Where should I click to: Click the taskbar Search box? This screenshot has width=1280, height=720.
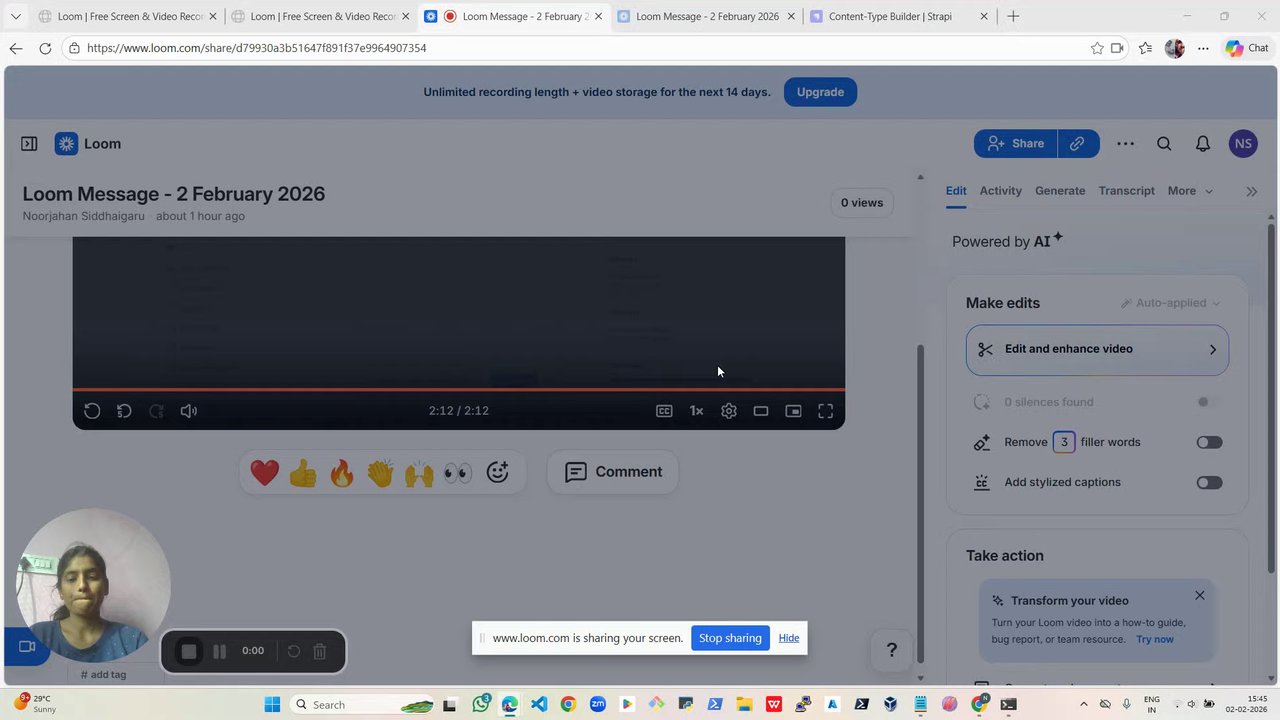pyautogui.click(x=362, y=705)
